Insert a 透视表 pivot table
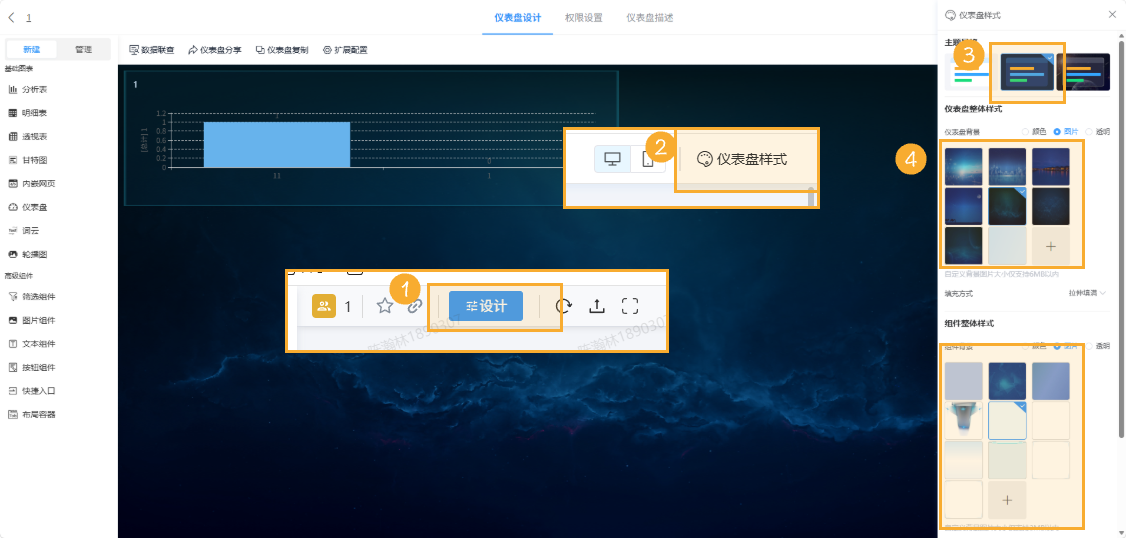This screenshot has height=538, width=1126. (27, 136)
